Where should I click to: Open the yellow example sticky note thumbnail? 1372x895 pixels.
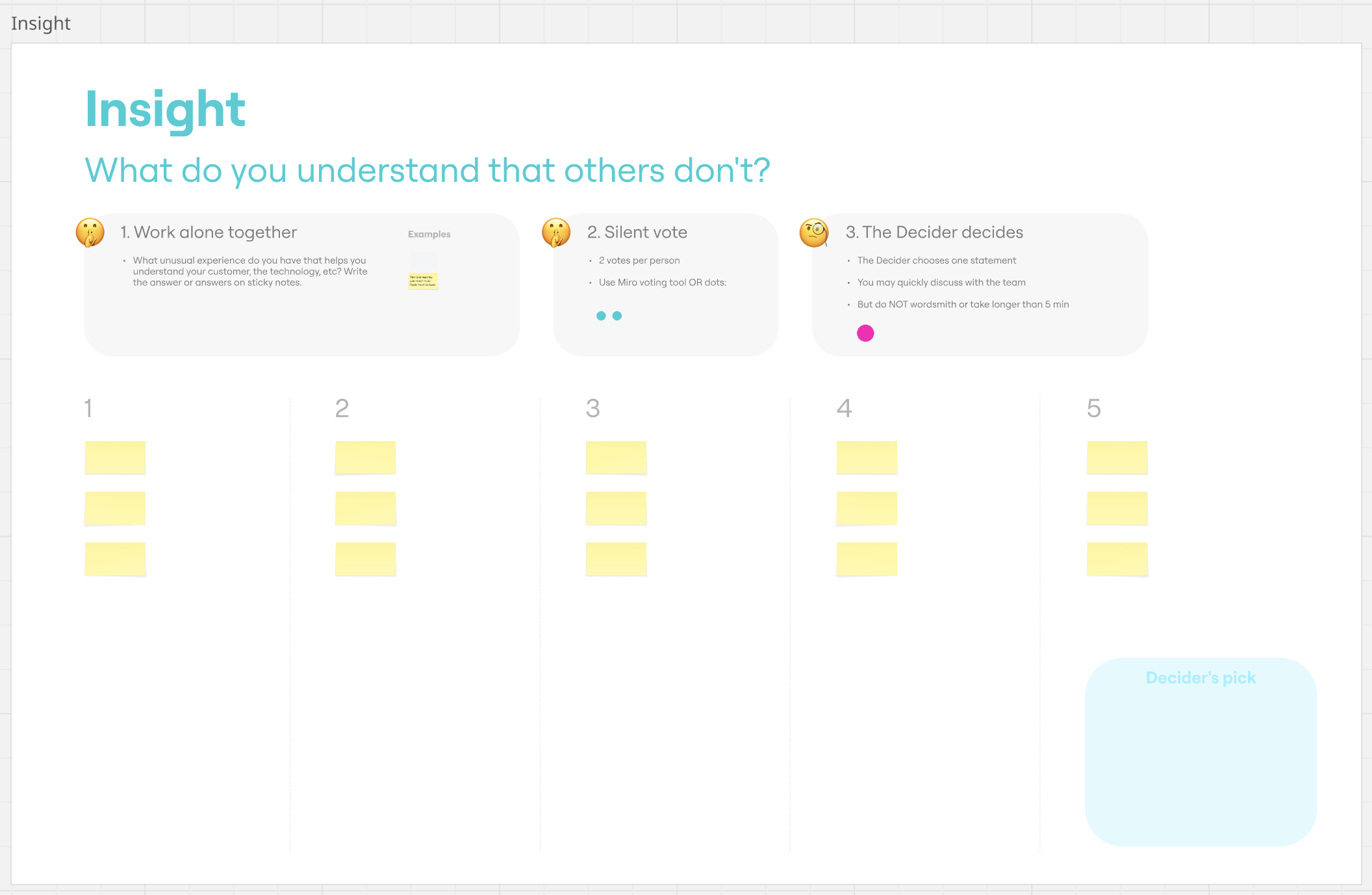click(423, 281)
